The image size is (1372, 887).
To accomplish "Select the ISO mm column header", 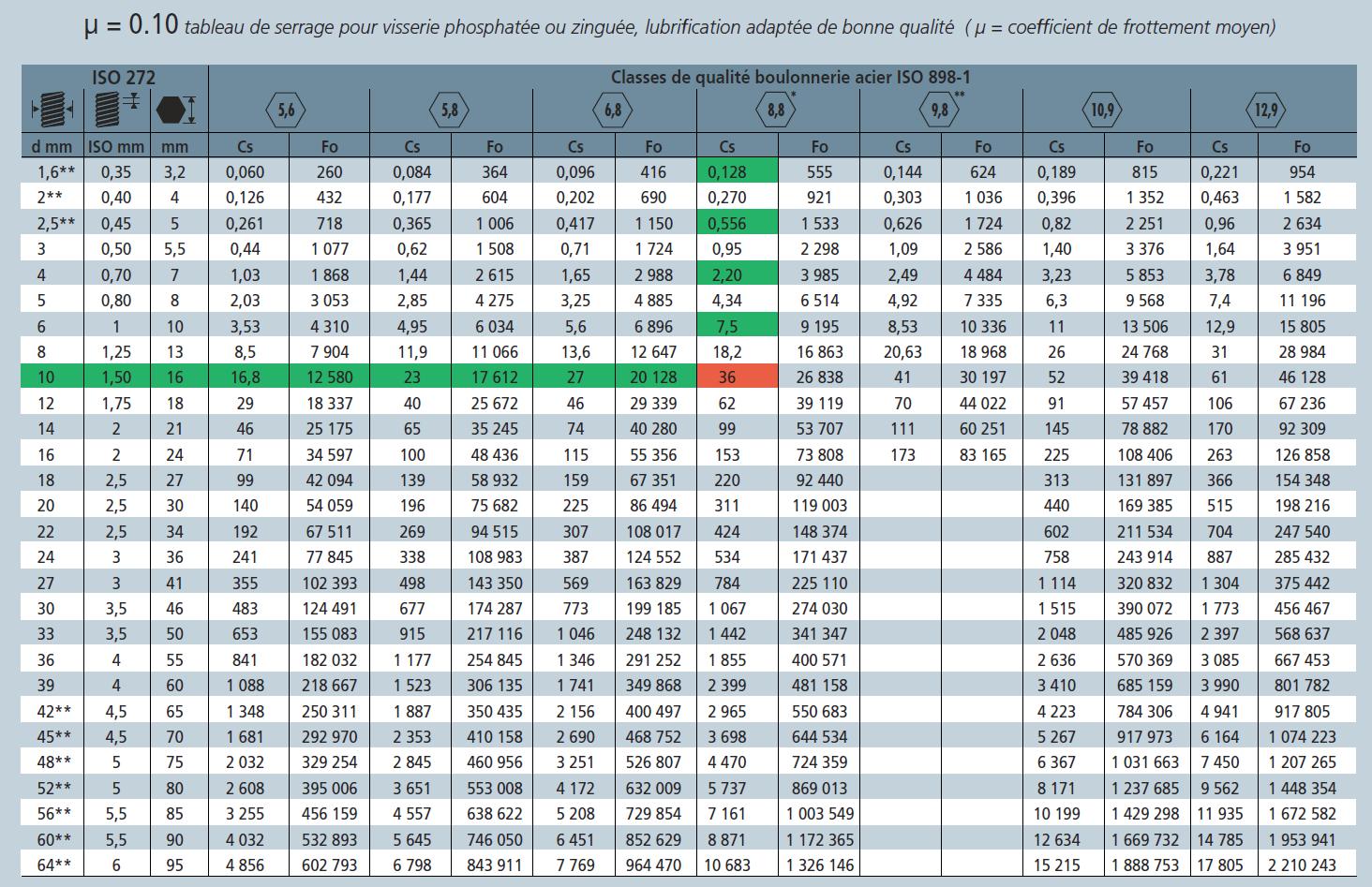I will click(x=116, y=146).
